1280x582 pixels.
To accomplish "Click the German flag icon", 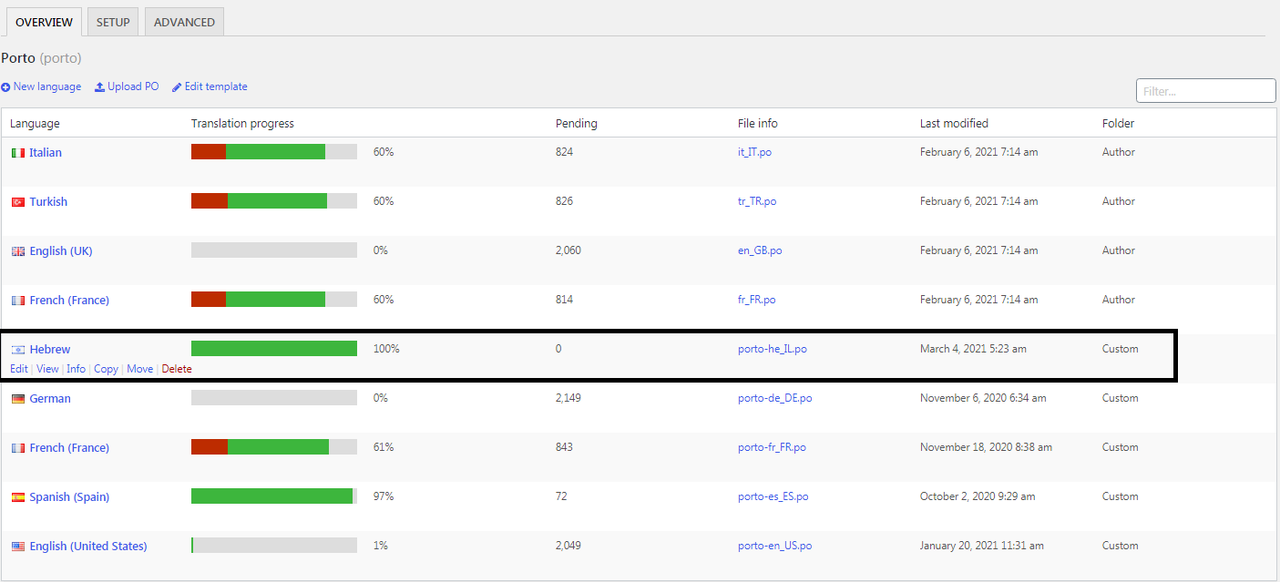I will 18,398.
